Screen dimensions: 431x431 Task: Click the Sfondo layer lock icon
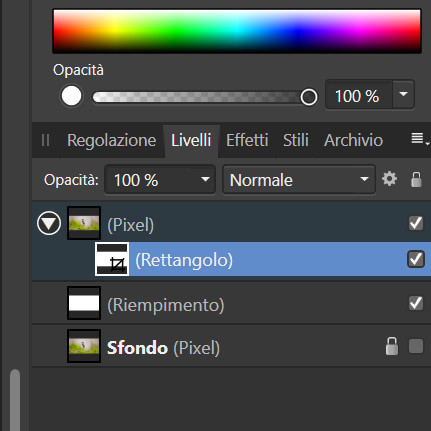(392, 346)
